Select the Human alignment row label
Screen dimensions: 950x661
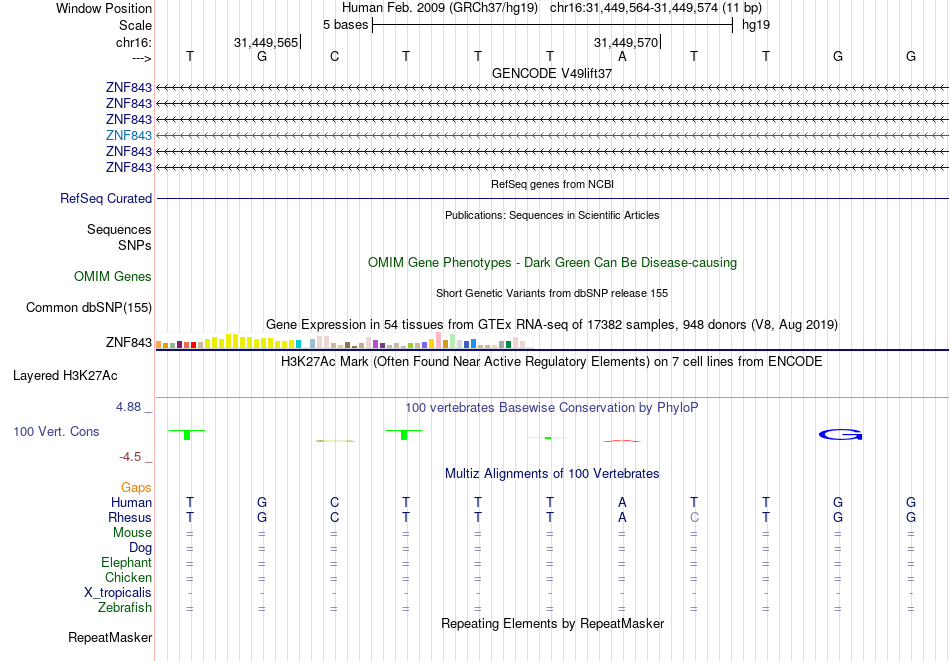point(131,502)
